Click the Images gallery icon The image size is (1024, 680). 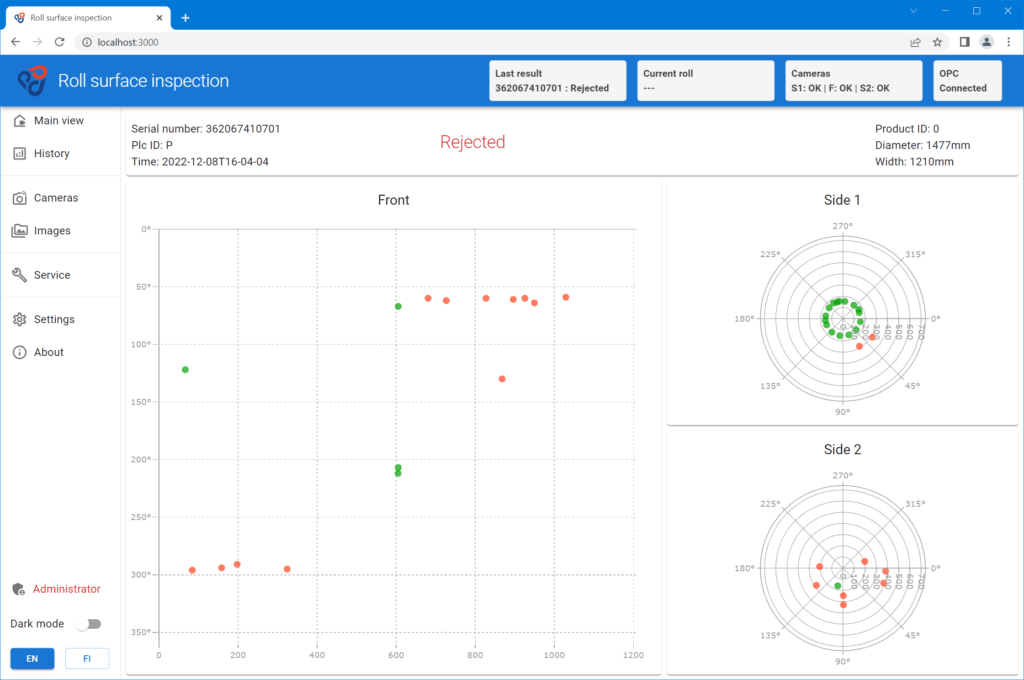[x=20, y=231]
